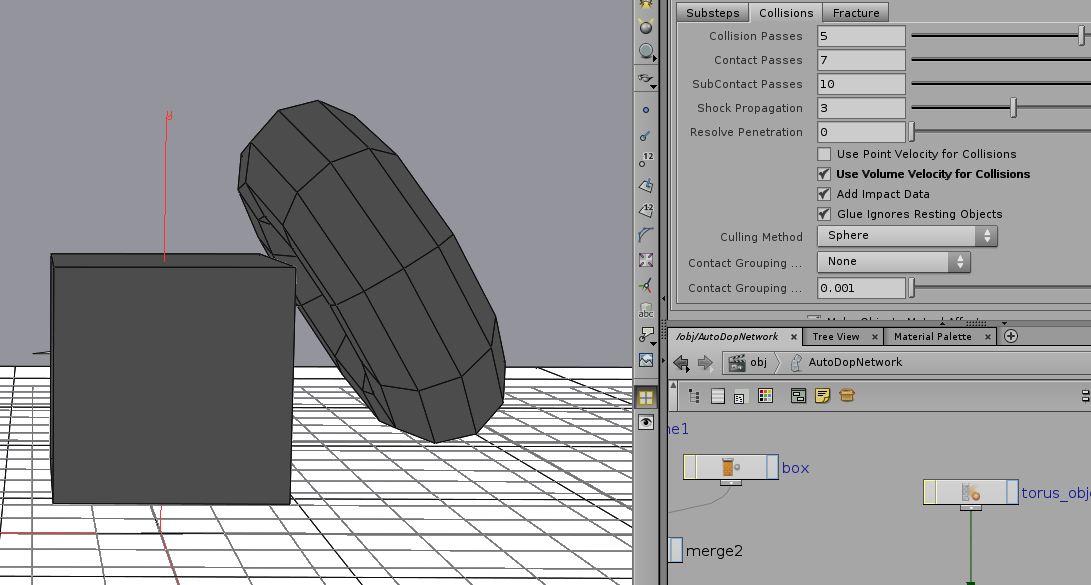Add a new pane tab with plus
This screenshot has width=1091, height=585.
point(1011,336)
